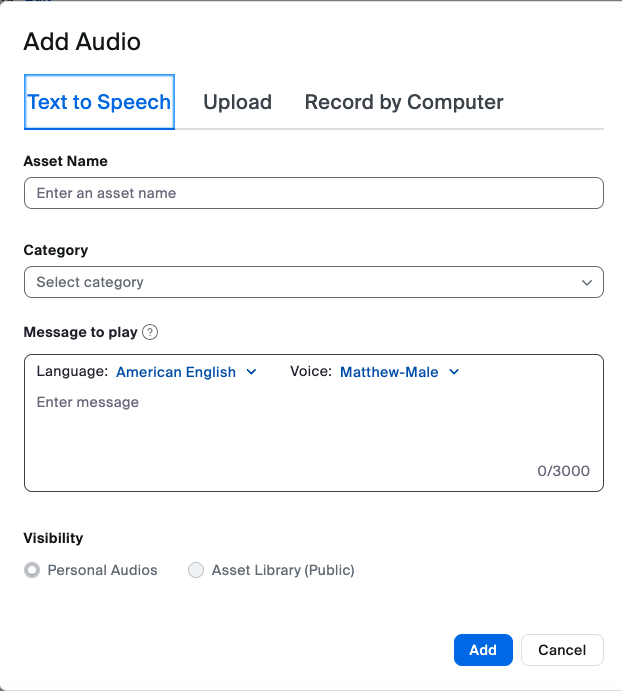Click the Visibility section label
622x691 pixels.
[x=53, y=538]
